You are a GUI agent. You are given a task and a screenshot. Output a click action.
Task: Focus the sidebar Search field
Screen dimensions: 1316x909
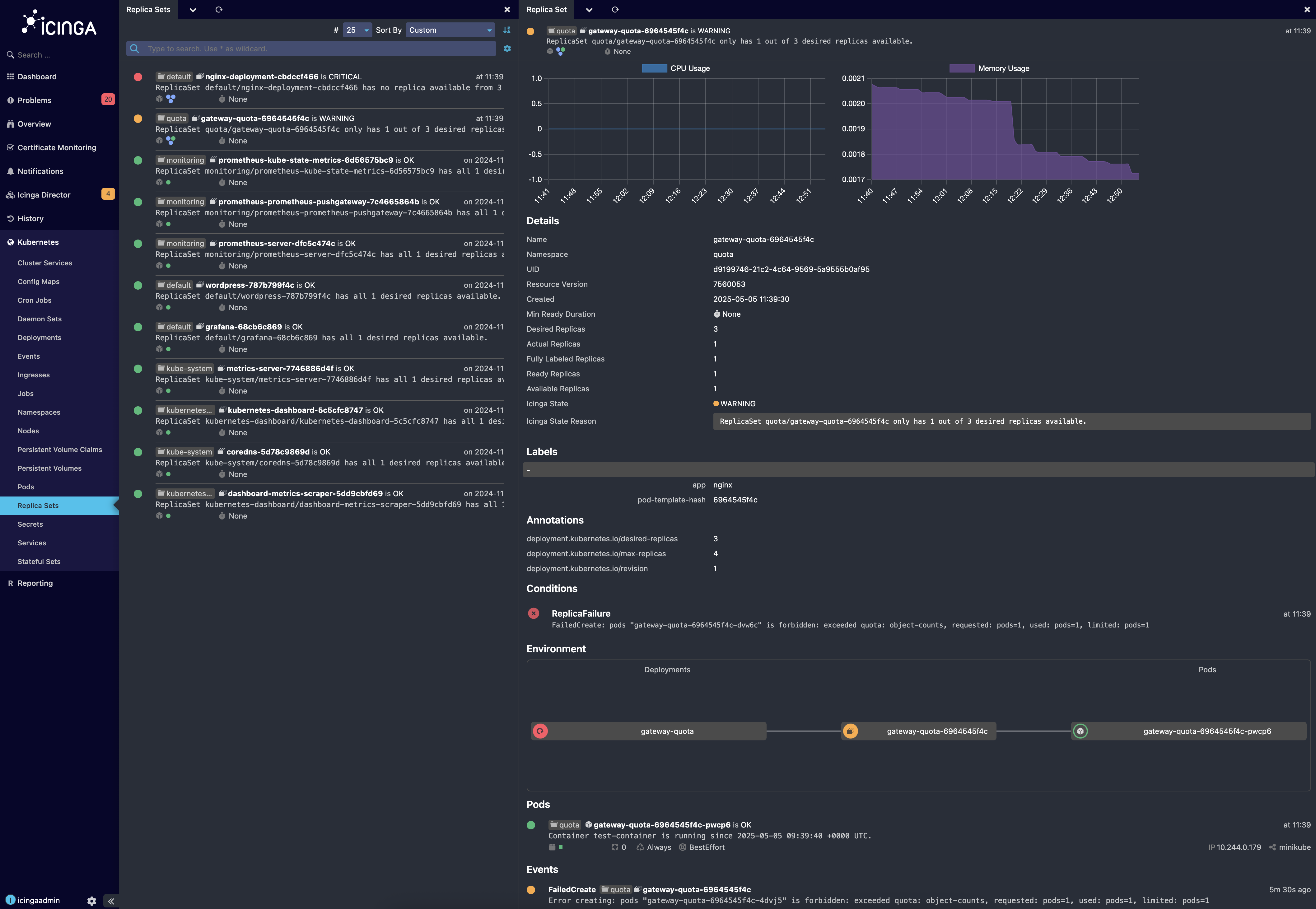59,55
